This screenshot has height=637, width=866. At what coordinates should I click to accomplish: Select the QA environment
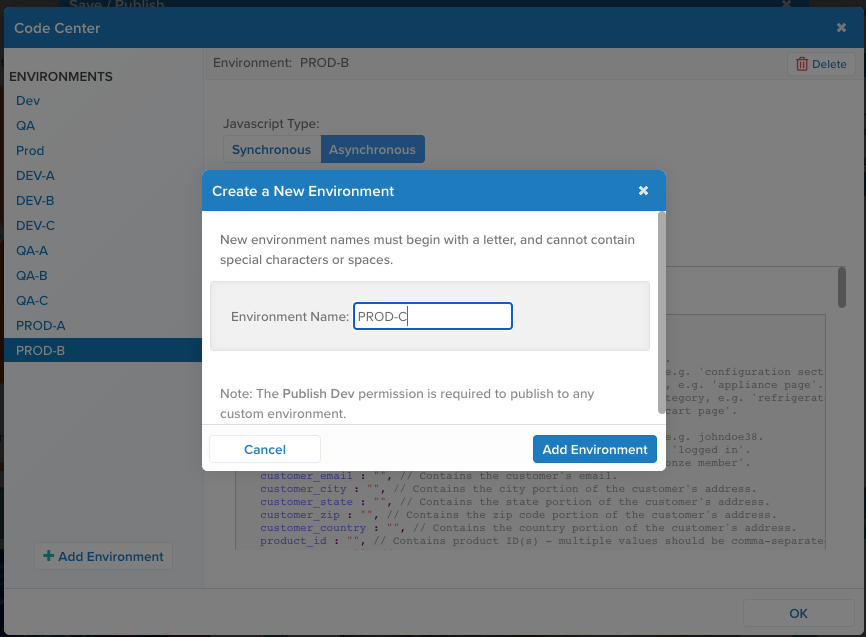pyautogui.click(x=26, y=126)
